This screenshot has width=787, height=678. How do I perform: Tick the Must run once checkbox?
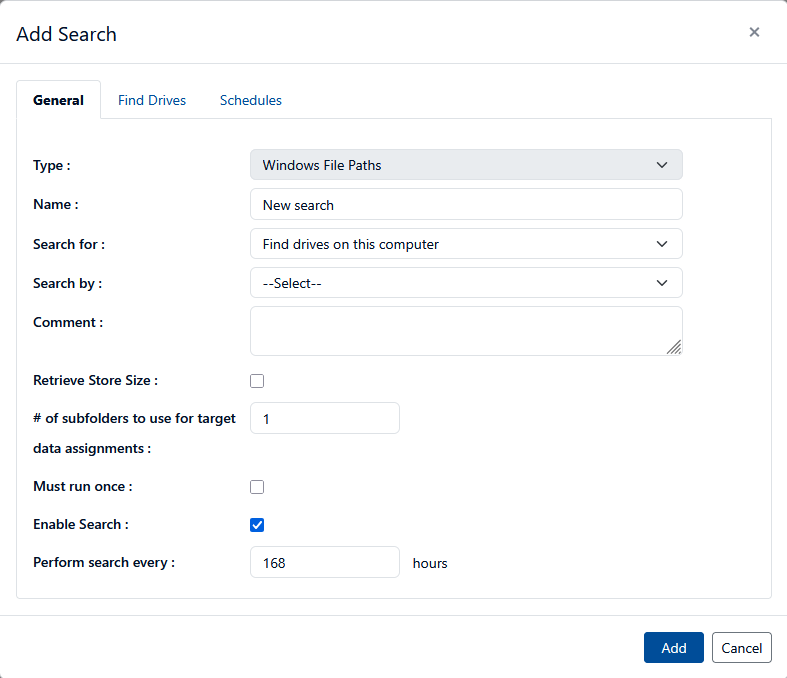tap(257, 487)
